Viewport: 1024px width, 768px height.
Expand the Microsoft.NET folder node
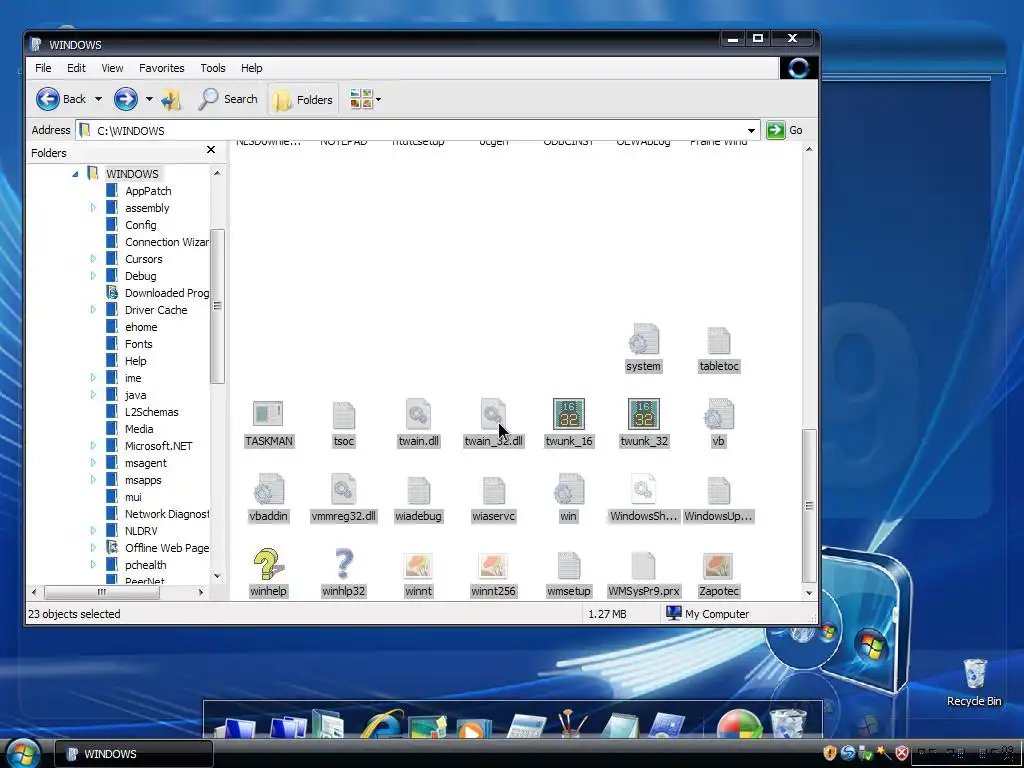click(x=93, y=446)
